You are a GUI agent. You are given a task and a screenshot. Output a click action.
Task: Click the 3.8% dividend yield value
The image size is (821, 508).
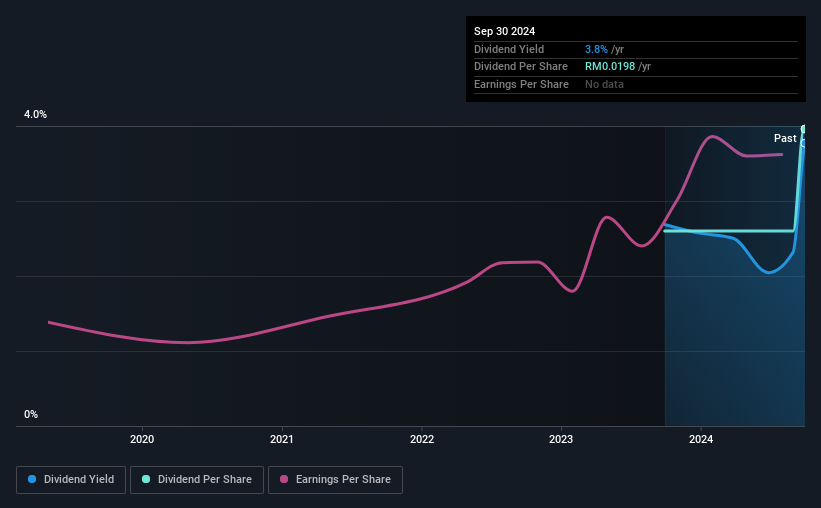596,49
